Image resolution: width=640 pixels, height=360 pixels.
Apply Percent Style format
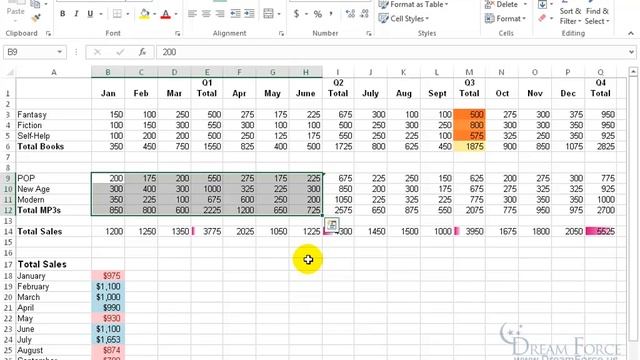pyautogui.click(x=318, y=14)
